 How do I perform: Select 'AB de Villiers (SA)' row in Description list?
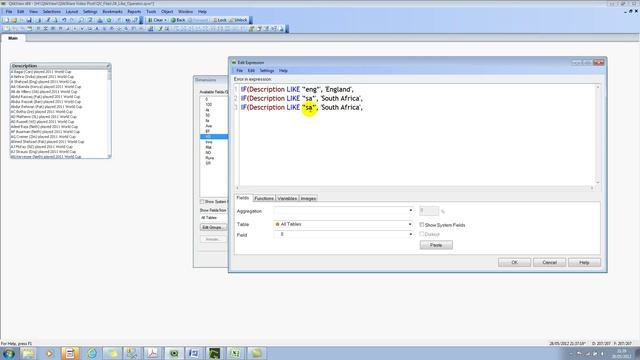pyautogui.click(x=59, y=92)
